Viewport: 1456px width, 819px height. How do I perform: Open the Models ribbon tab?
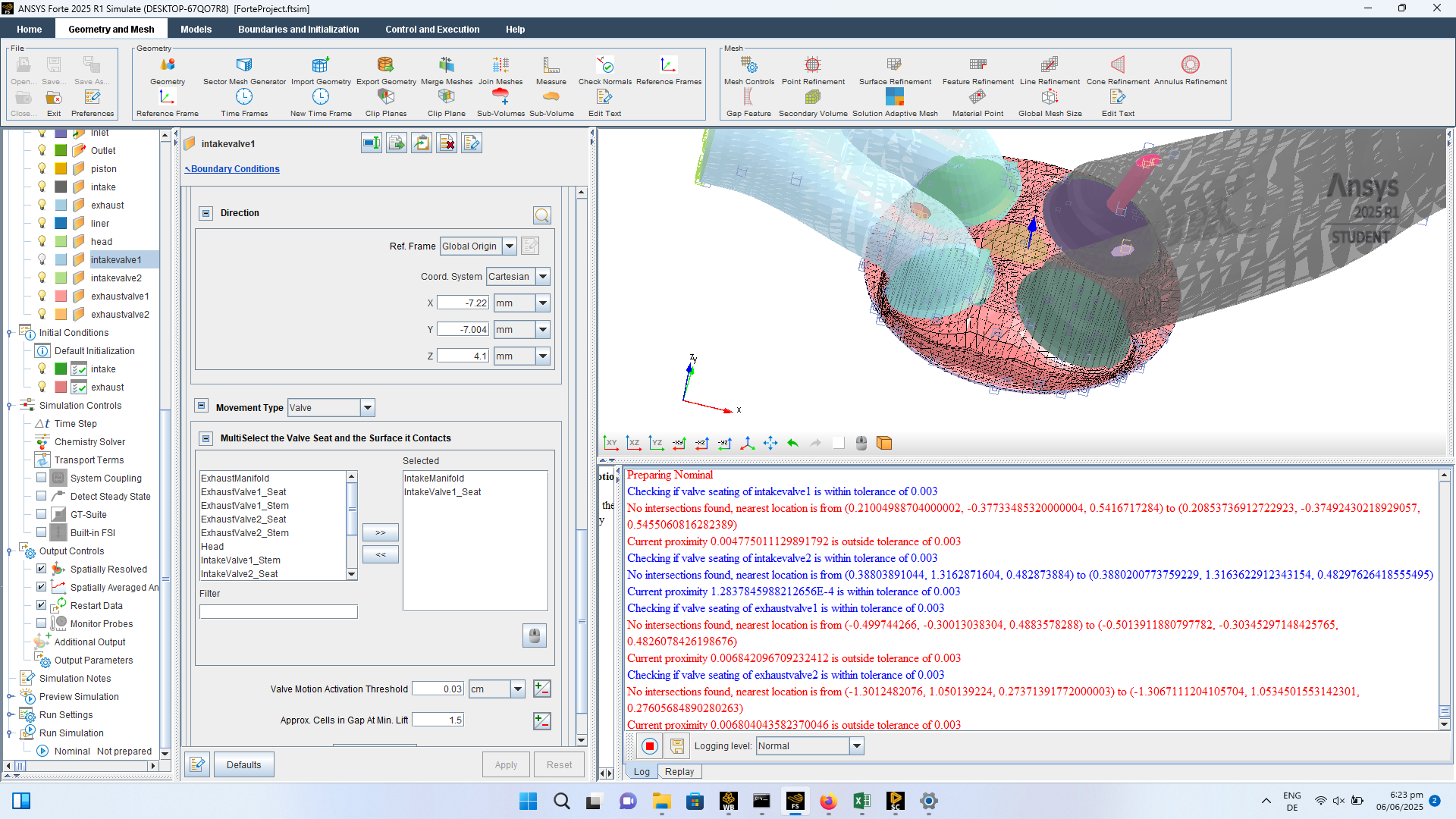coord(196,29)
